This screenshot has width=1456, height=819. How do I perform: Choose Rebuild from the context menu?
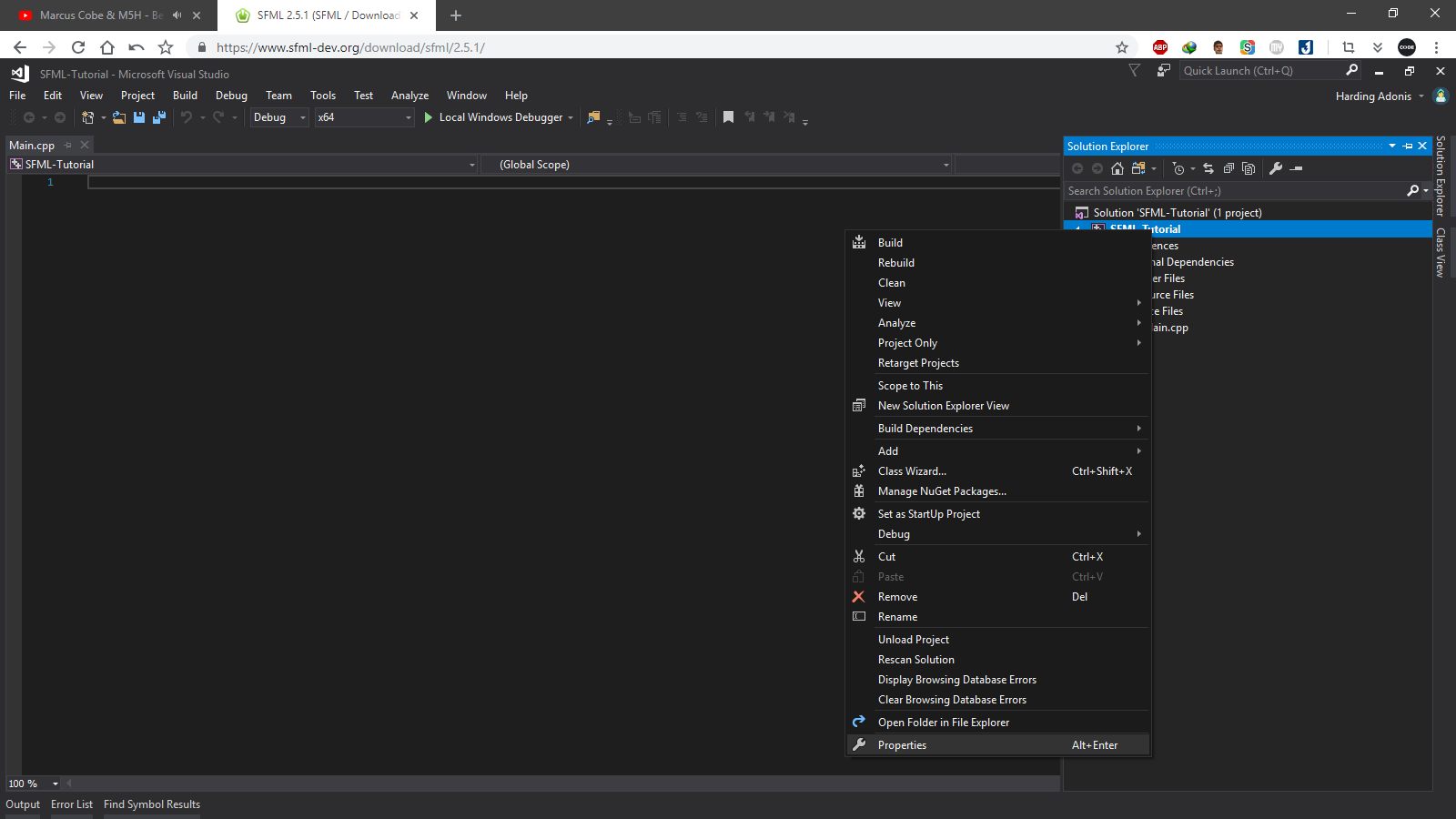coord(999,263)
